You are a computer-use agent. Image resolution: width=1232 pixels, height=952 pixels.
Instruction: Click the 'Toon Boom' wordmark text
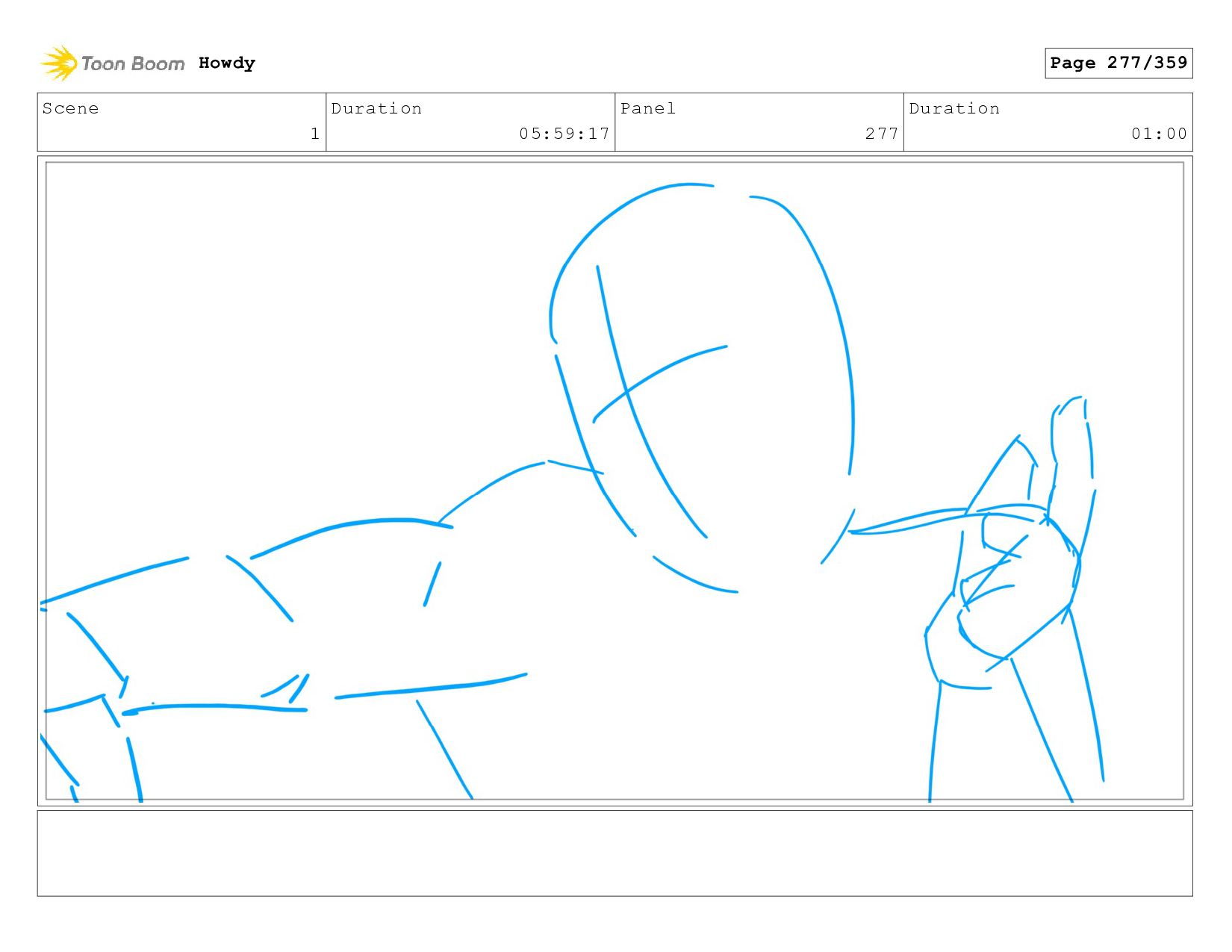click(x=133, y=63)
